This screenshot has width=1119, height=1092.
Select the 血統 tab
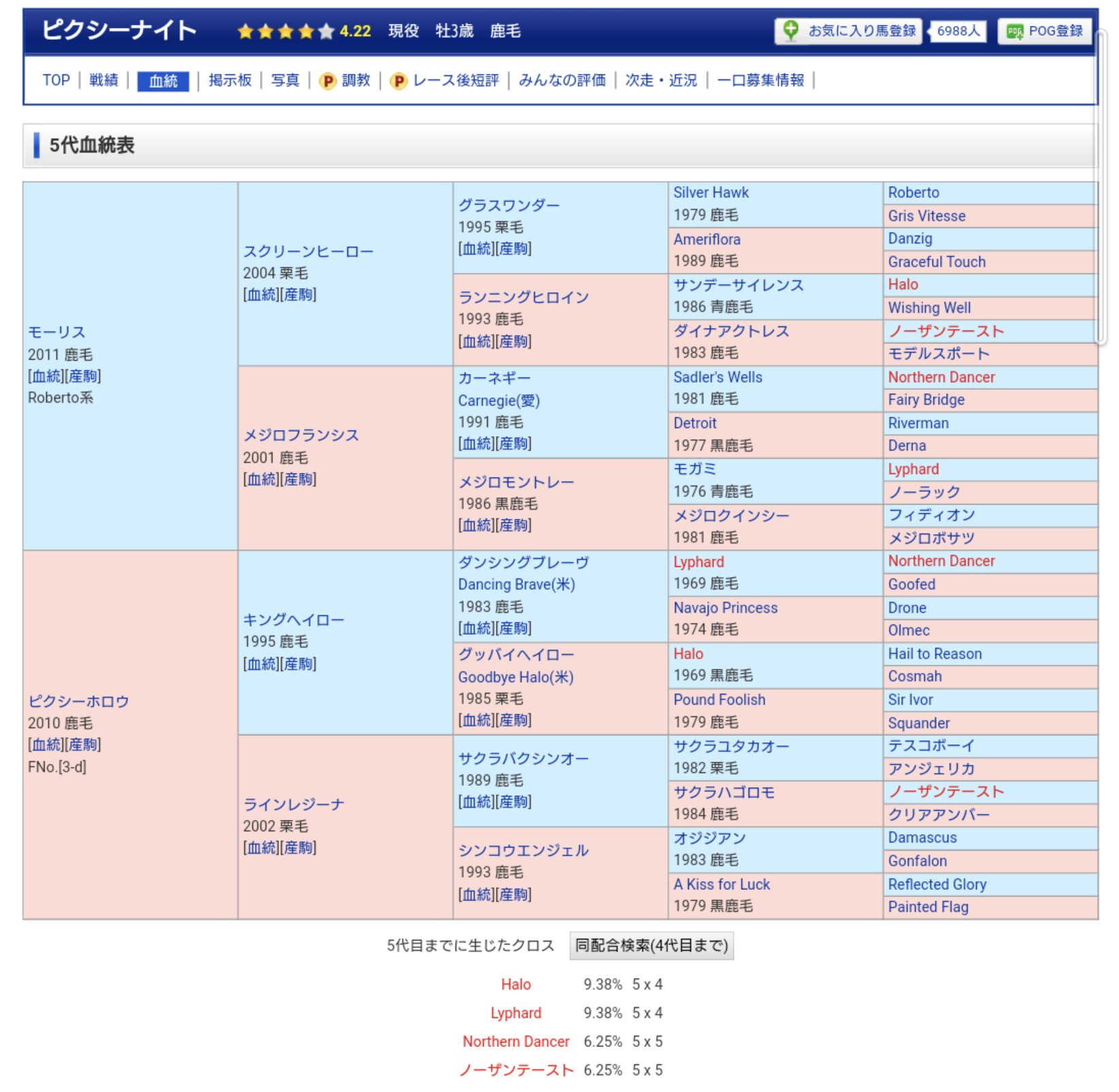(163, 81)
